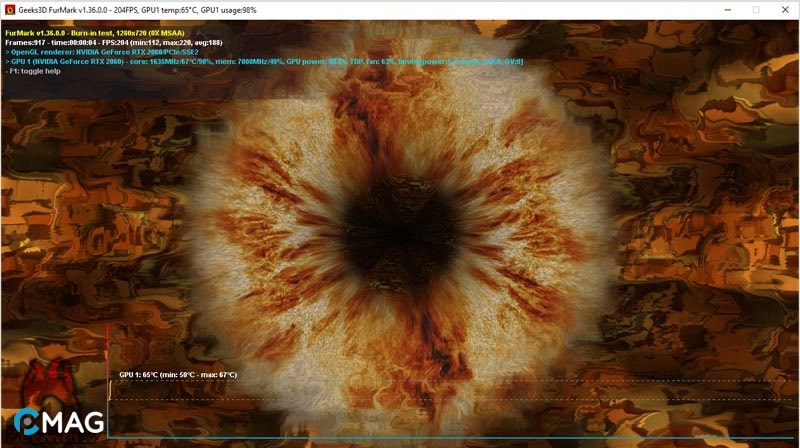The height and width of the screenshot is (448, 800).
Task: Close the FurMark burn-in test window
Action: pyautogui.click(x=784, y=9)
